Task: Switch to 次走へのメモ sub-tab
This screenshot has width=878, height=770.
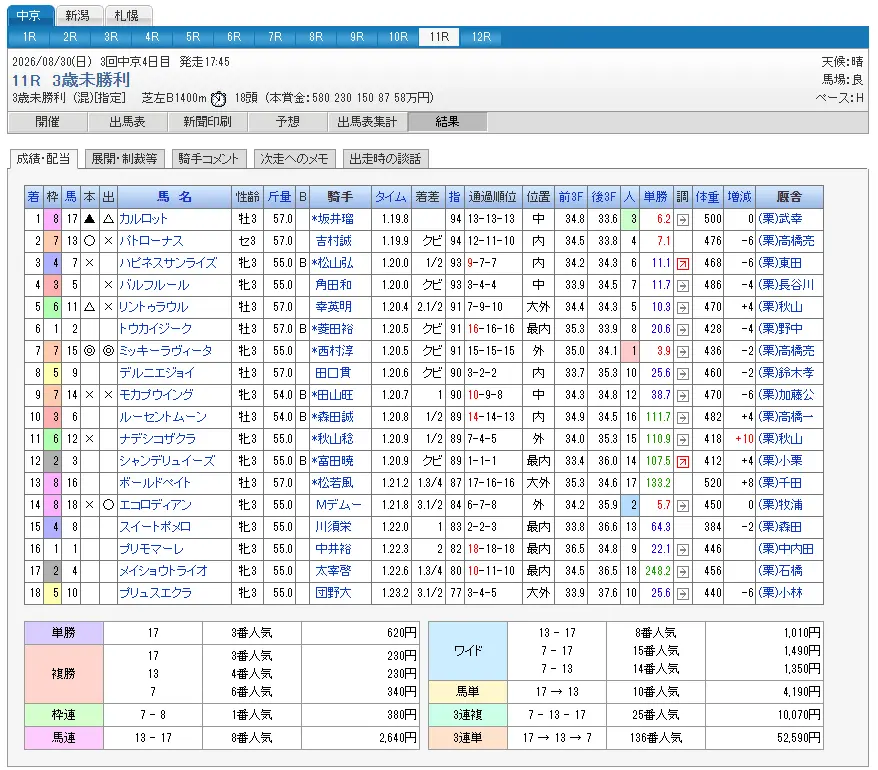Action: pyautogui.click(x=295, y=159)
